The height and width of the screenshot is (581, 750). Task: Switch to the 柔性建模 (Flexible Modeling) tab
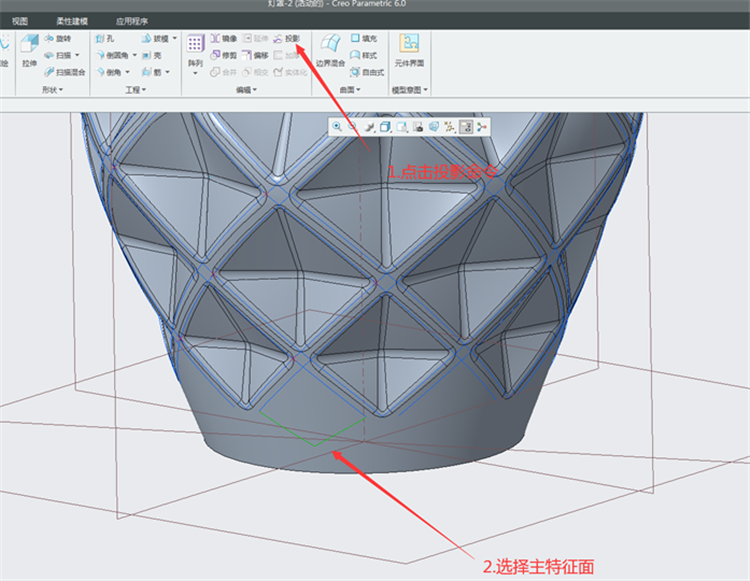point(72,22)
